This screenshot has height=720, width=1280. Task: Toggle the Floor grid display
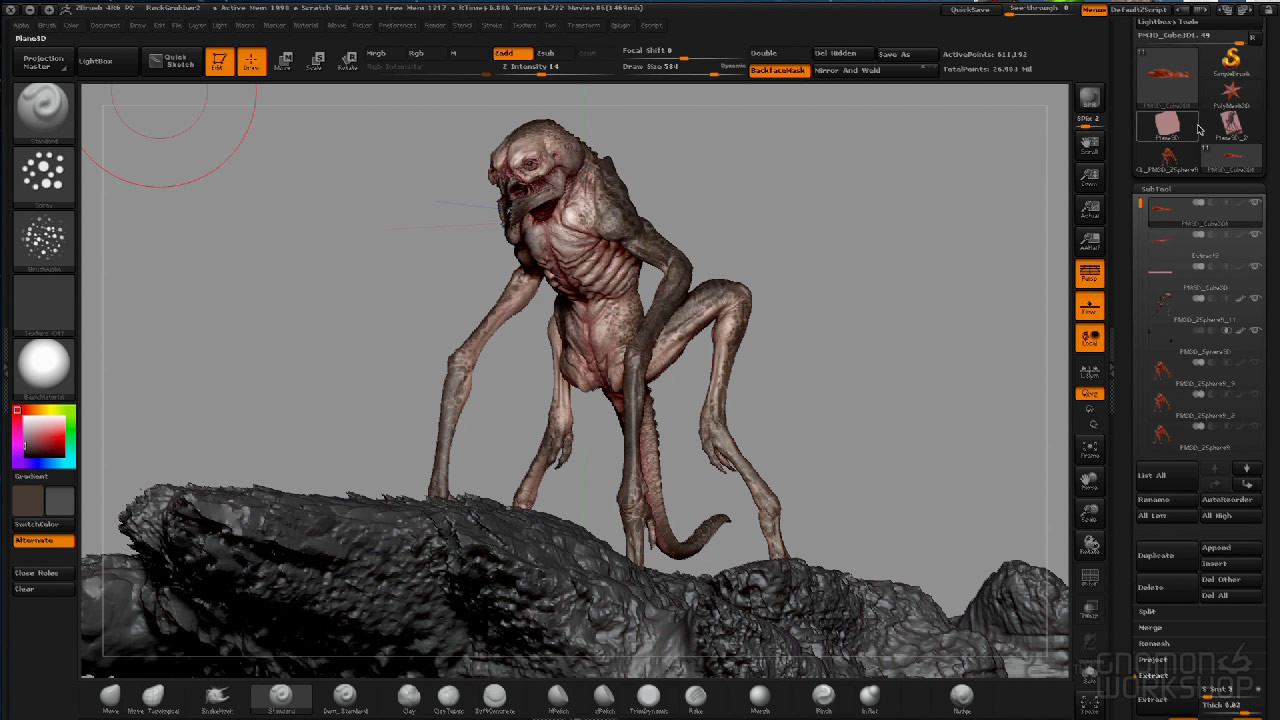[1089, 309]
